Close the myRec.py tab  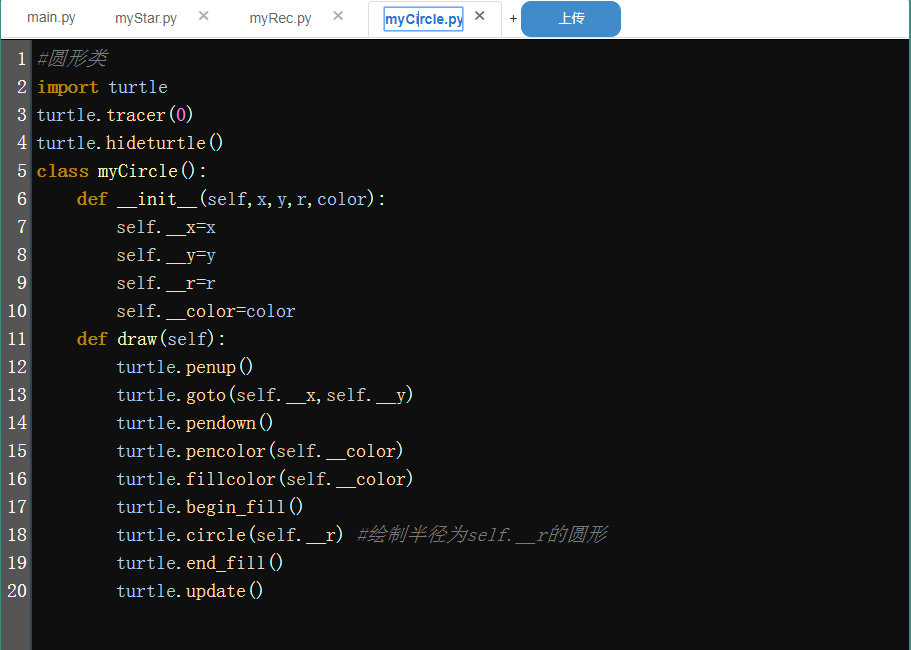(338, 16)
